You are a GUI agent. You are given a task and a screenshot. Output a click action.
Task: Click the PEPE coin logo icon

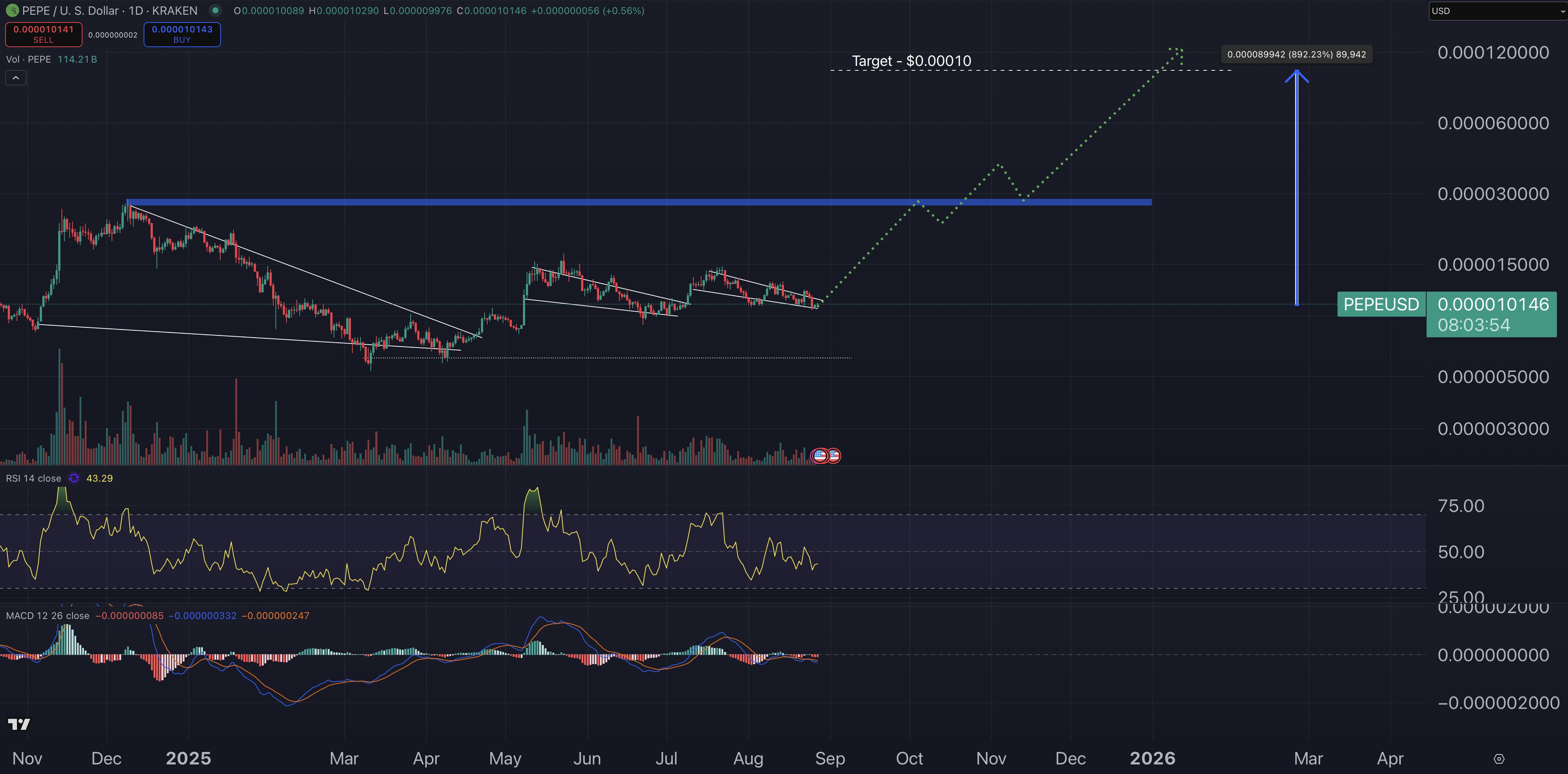(12, 10)
